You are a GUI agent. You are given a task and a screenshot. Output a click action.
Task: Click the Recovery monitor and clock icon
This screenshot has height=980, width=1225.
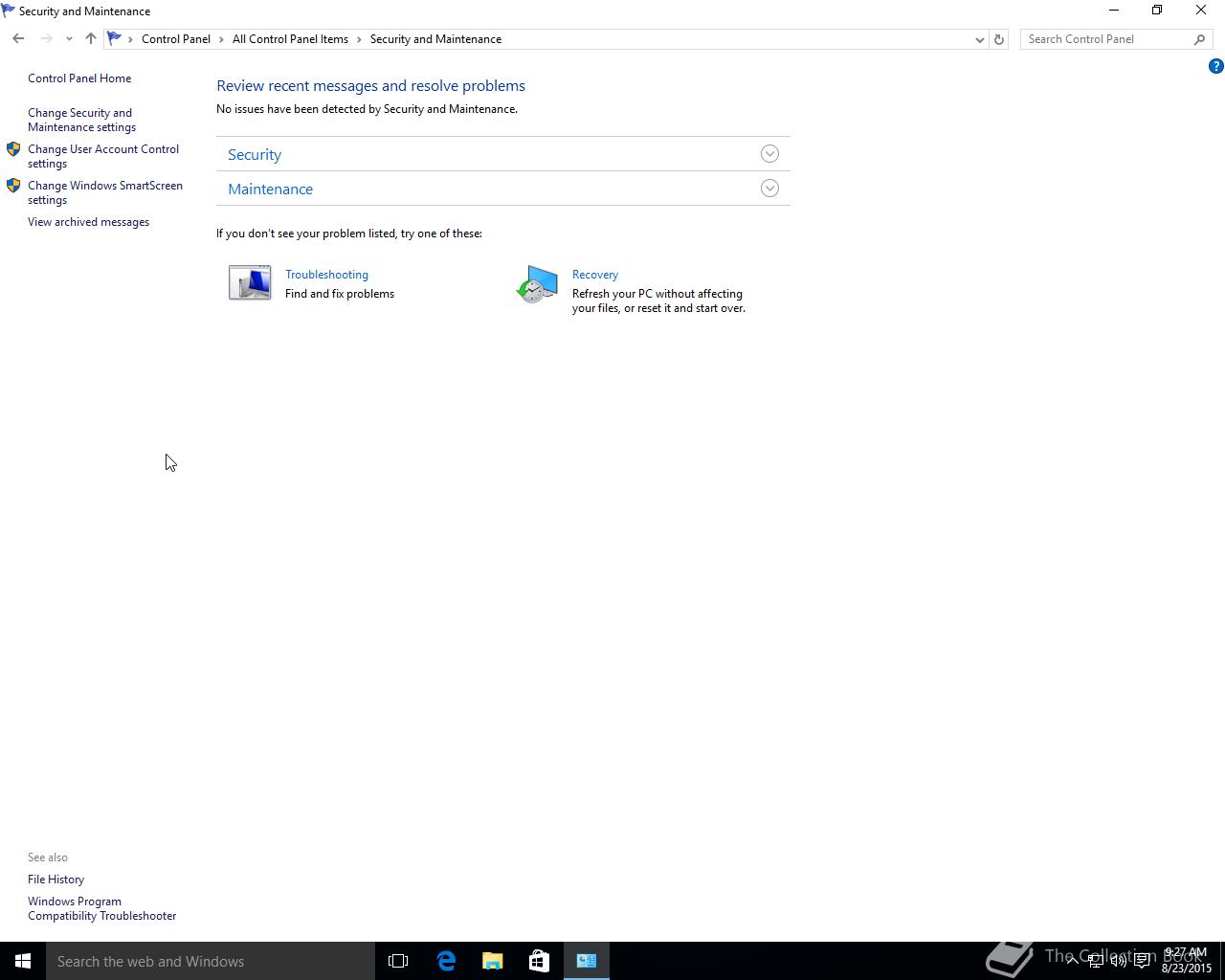click(537, 285)
